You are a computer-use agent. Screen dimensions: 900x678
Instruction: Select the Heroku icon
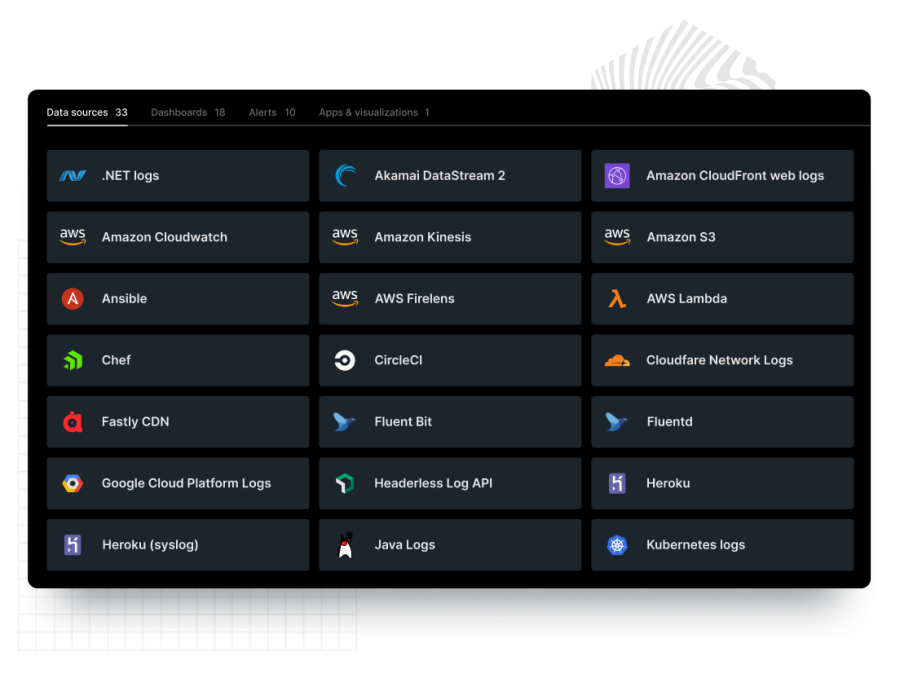(617, 483)
